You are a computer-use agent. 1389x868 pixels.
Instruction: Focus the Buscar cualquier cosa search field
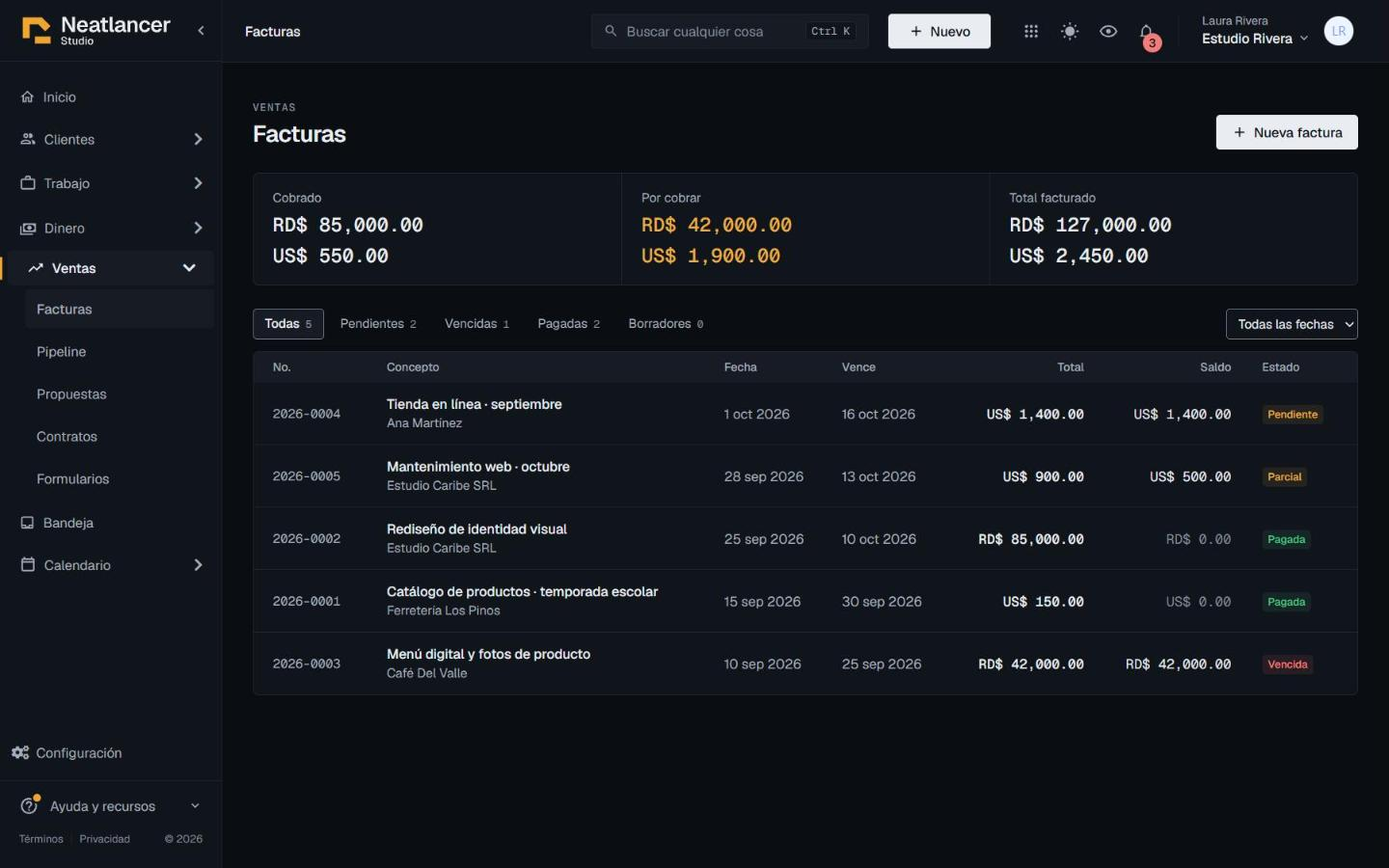pyautogui.click(x=730, y=31)
